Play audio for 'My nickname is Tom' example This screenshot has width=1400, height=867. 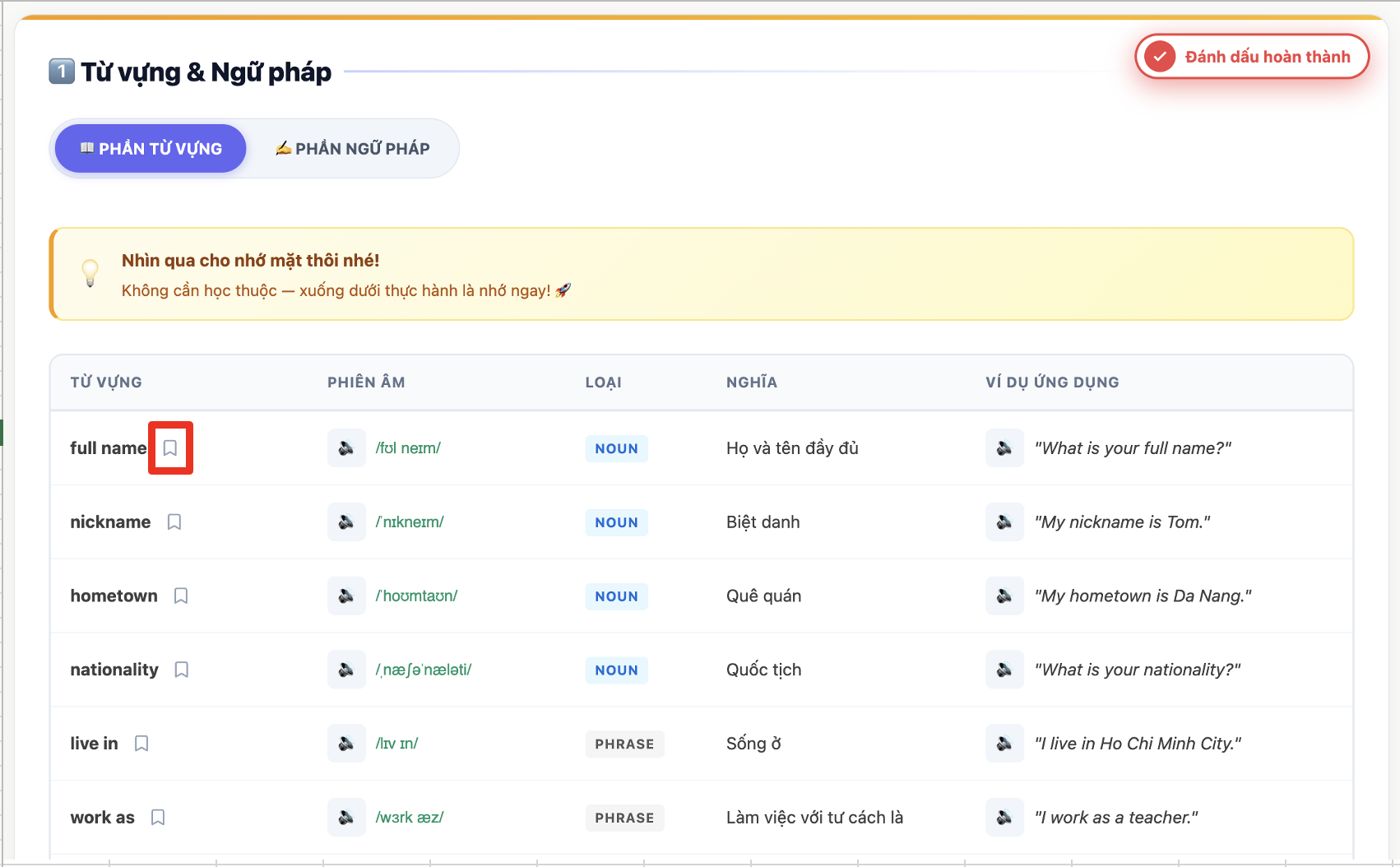point(1004,522)
